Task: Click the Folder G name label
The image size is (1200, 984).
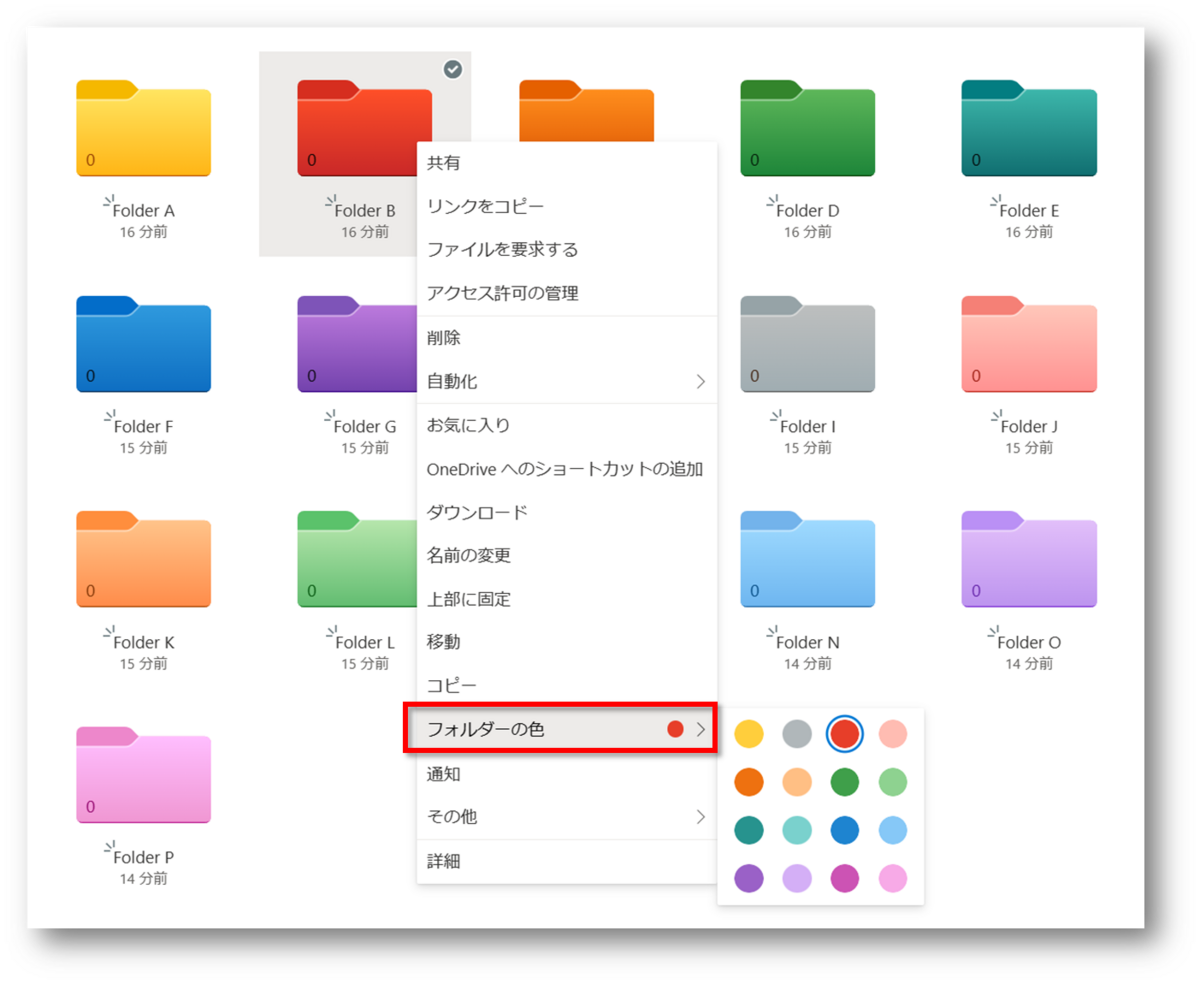Action: (x=366, y=427)
